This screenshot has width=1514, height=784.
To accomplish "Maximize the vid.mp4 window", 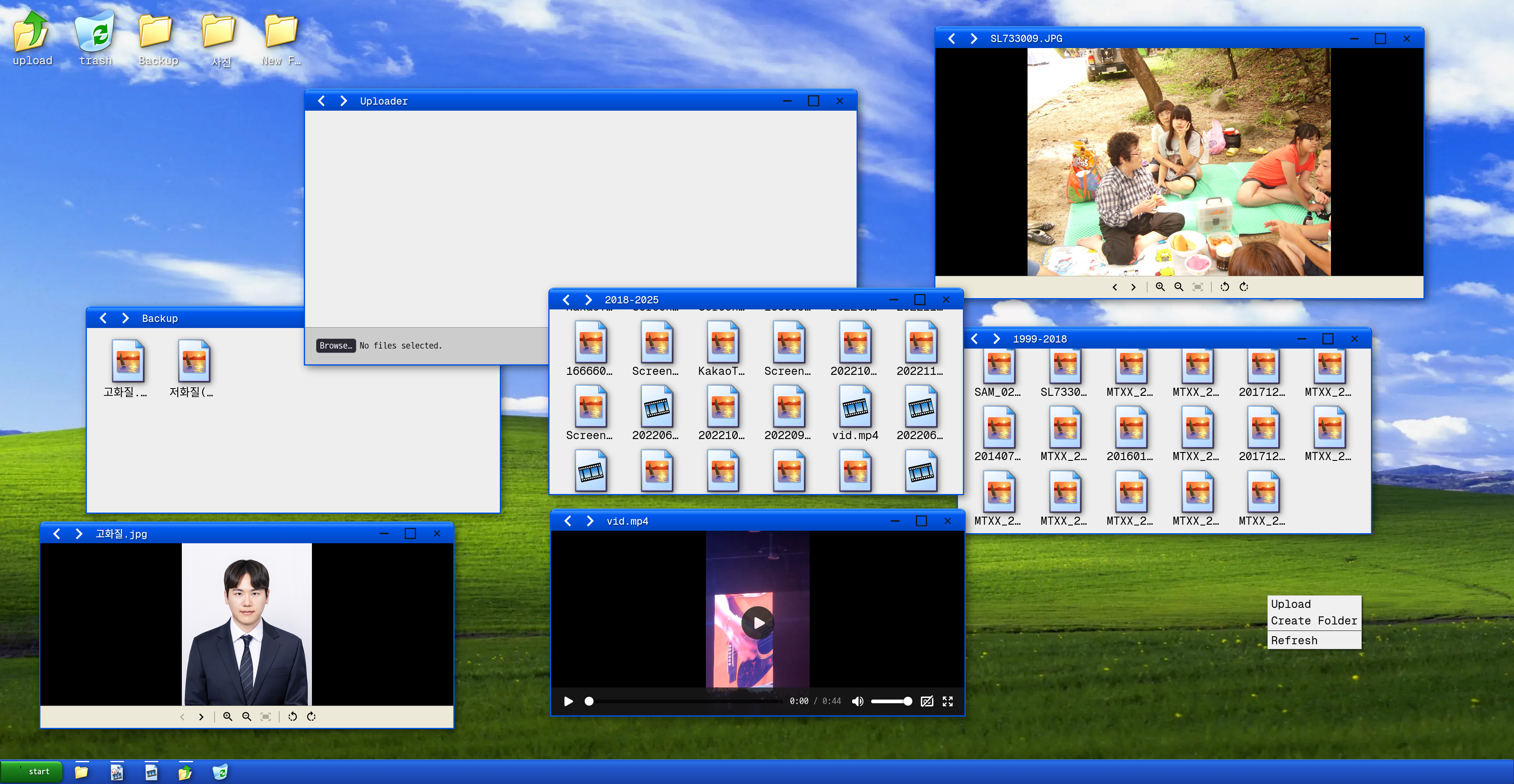I will pyautogui.click(x=922, y=521).
